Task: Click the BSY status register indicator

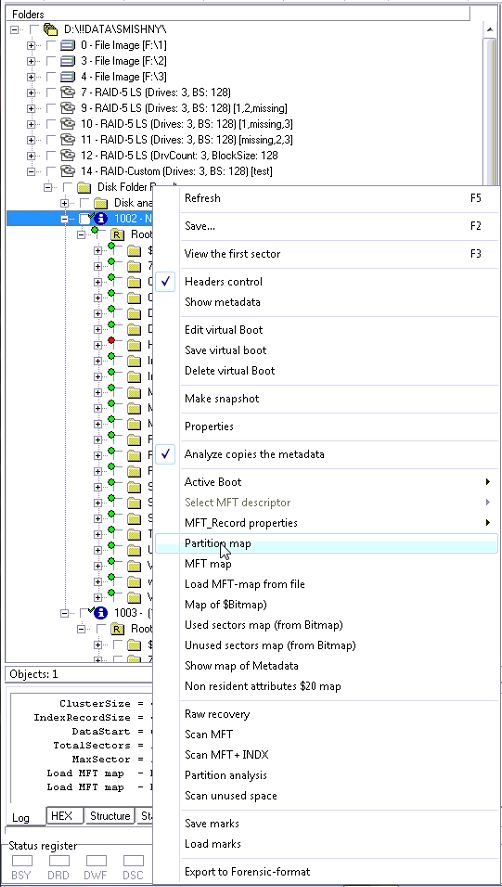Action: click(x=22, y=861)
